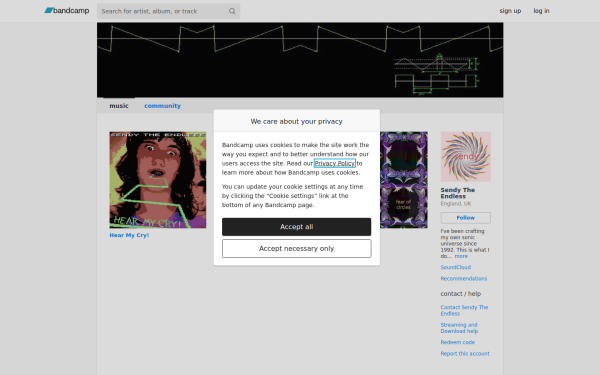Click Report this account
Viewport: 600px width, 375px height.
[465, 354]
